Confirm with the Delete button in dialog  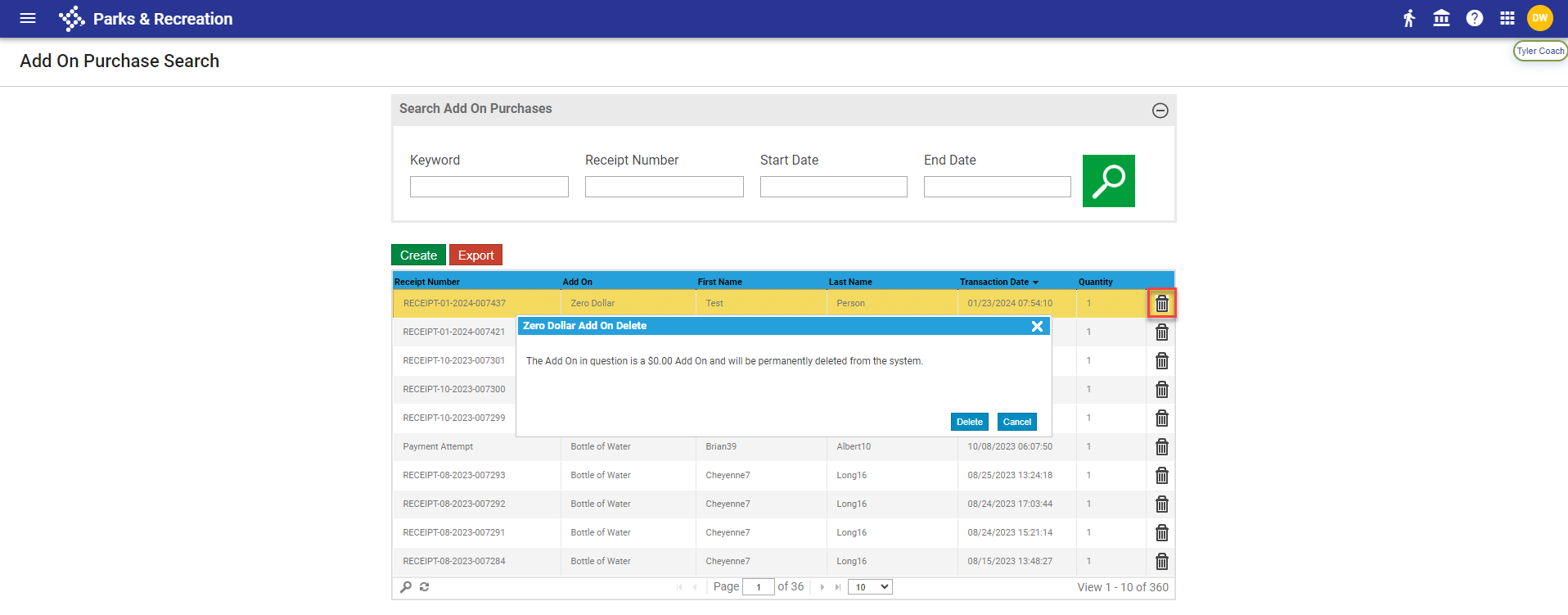(969, 422)
